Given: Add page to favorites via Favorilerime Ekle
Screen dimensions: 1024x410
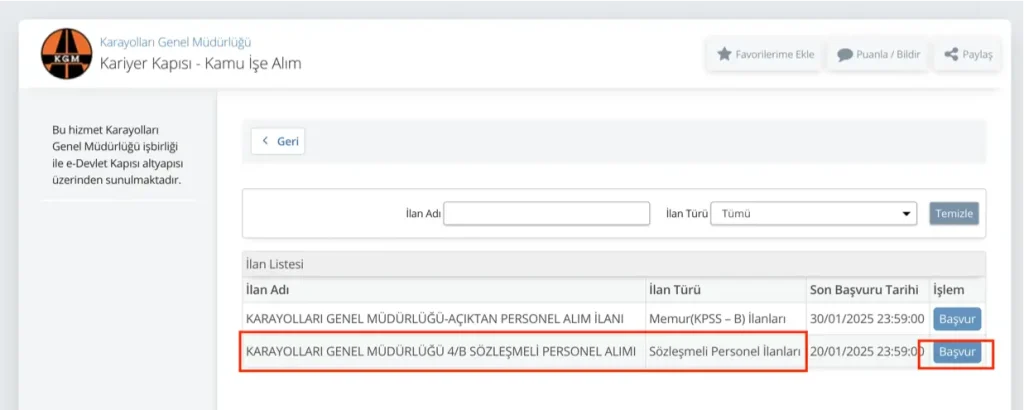Looking at the screenshot, I should click(x=763, y=54).
